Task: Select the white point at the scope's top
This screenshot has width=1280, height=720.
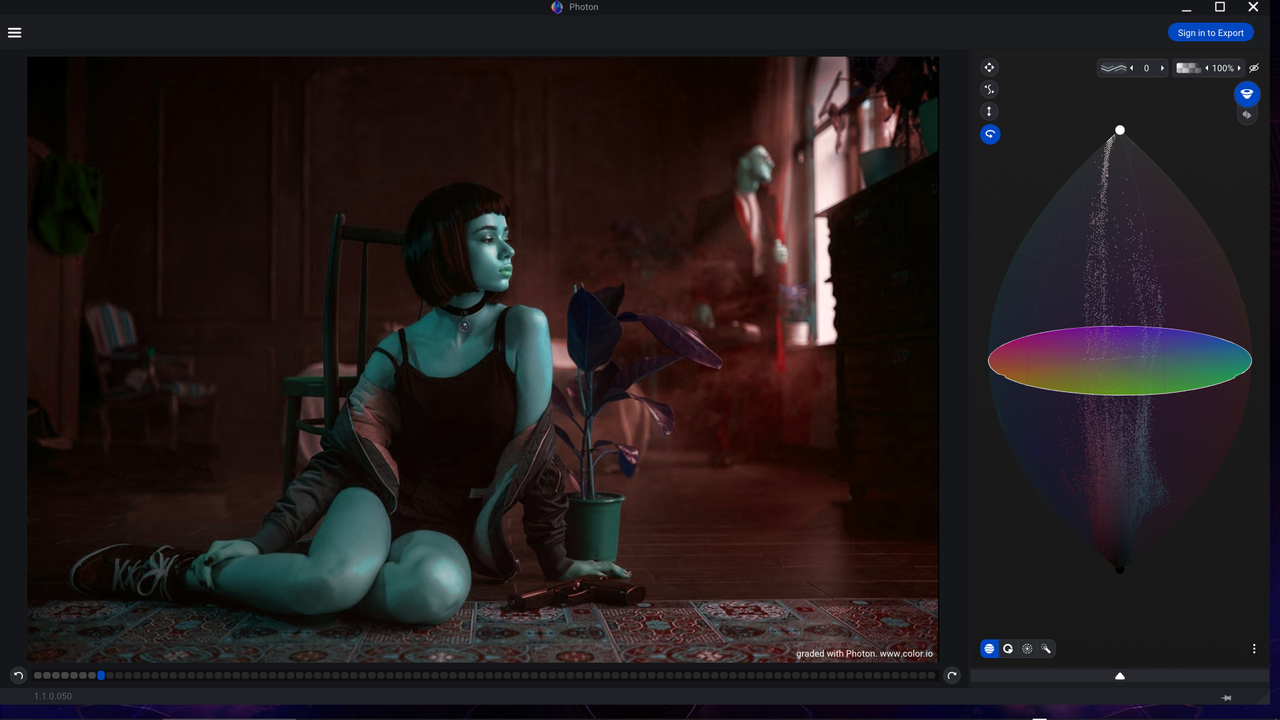Action: coord(1120,130)
